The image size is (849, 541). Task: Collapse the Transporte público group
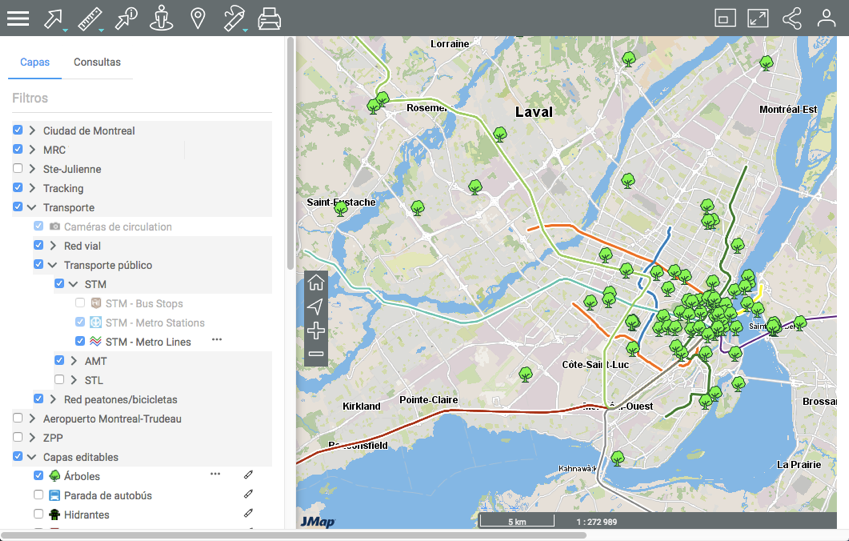point(53,265)
